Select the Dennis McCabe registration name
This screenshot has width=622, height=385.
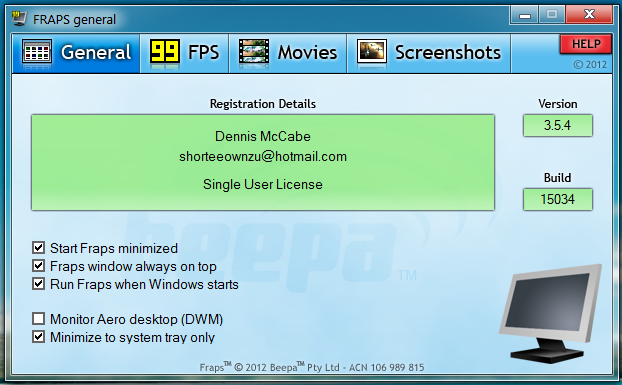pos(263,136)
